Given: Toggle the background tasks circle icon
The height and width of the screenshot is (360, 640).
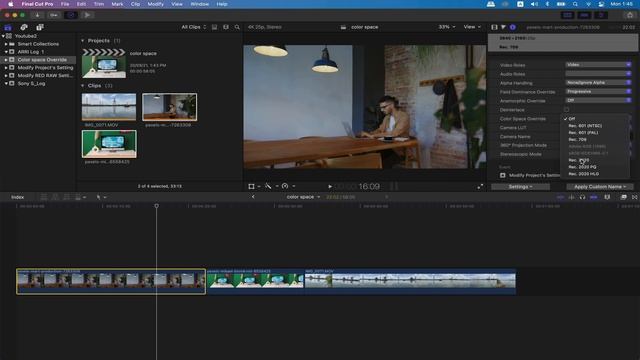Looking at the screenshot, I should [71, 15].
